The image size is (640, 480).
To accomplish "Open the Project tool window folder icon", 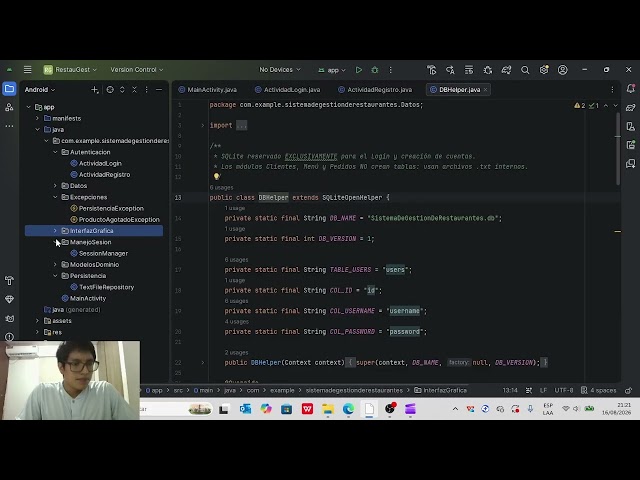I will coord(9,89).
